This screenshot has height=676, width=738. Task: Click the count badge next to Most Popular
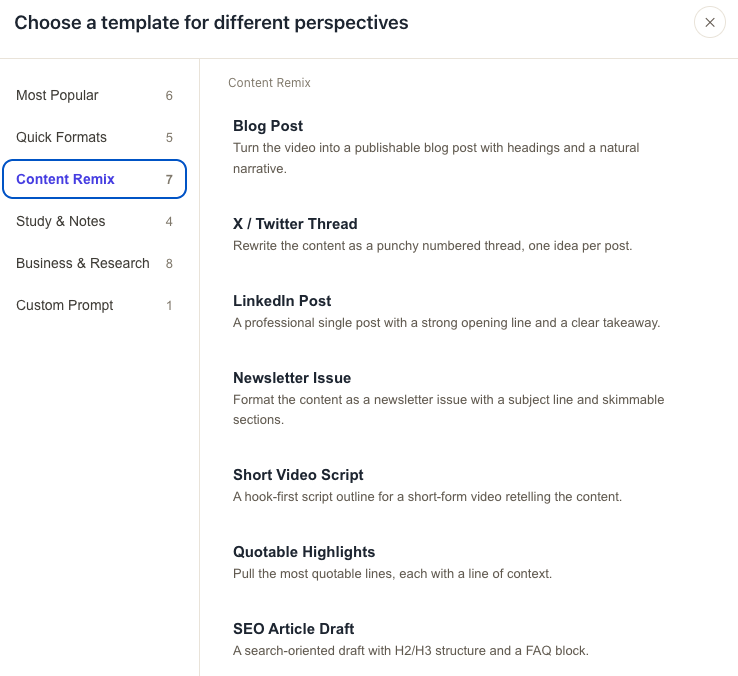(x=169, y=96)
